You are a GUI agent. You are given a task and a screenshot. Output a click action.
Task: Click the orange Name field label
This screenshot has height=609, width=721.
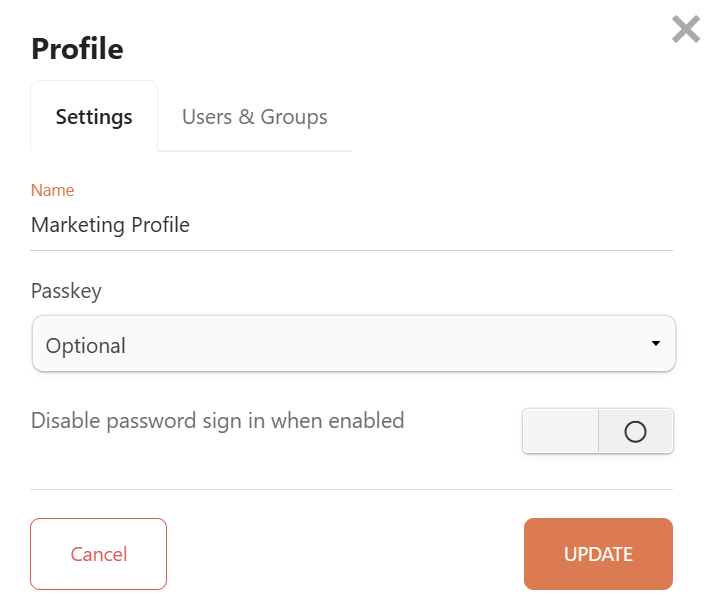point(52,190)
